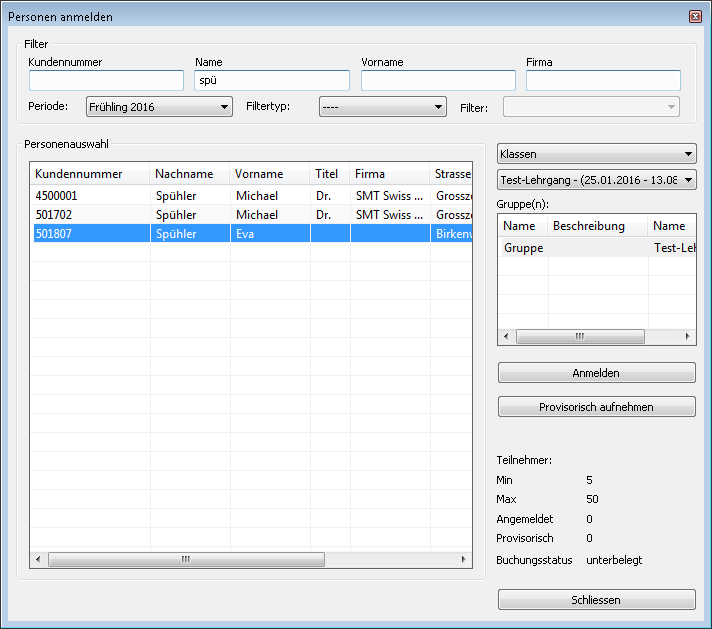Screen dimensions: 712x629
Task: Click the Firma column header in person table
Action: 388,174
